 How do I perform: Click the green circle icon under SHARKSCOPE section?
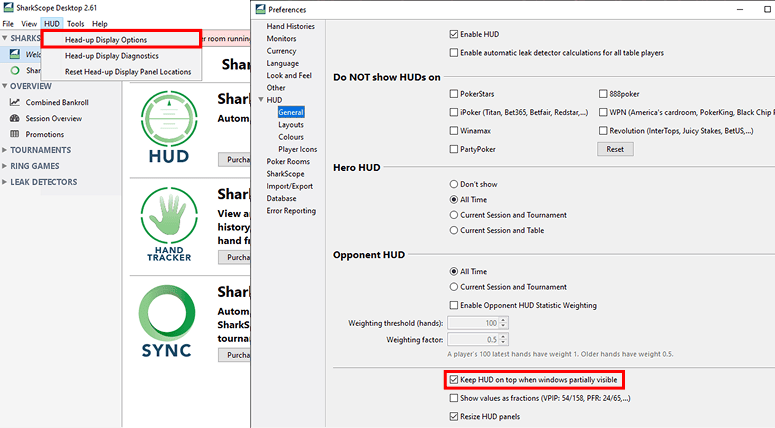[x=15, y=70]
